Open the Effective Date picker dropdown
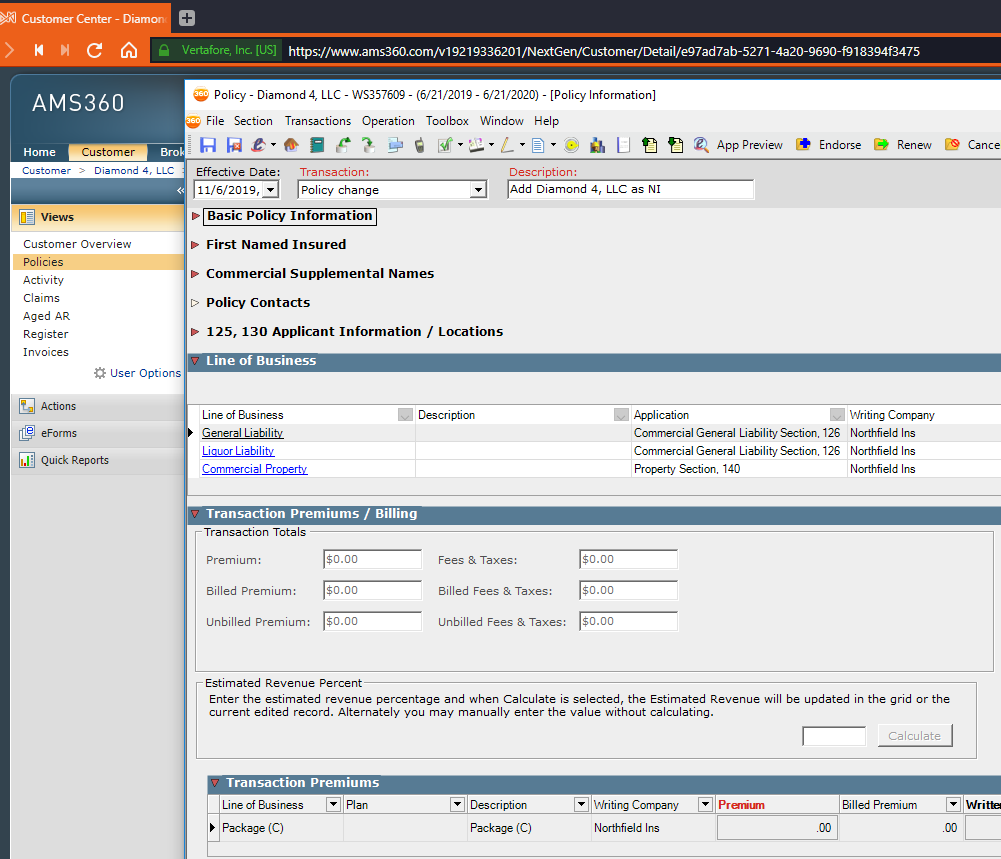Image resolution: width=1001 pixels, height=859 pixels. [x=270, y=190]
